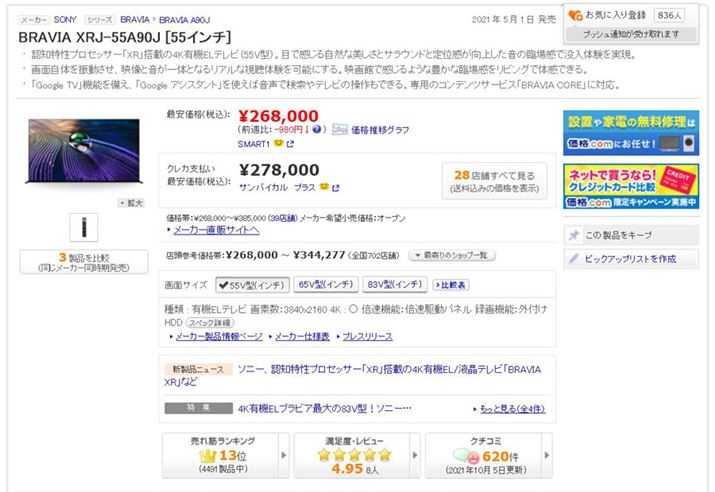The width and height of the screenshot is (715, 492).
Task: Click the スペック詳細 button
Action: coord(210,323)
